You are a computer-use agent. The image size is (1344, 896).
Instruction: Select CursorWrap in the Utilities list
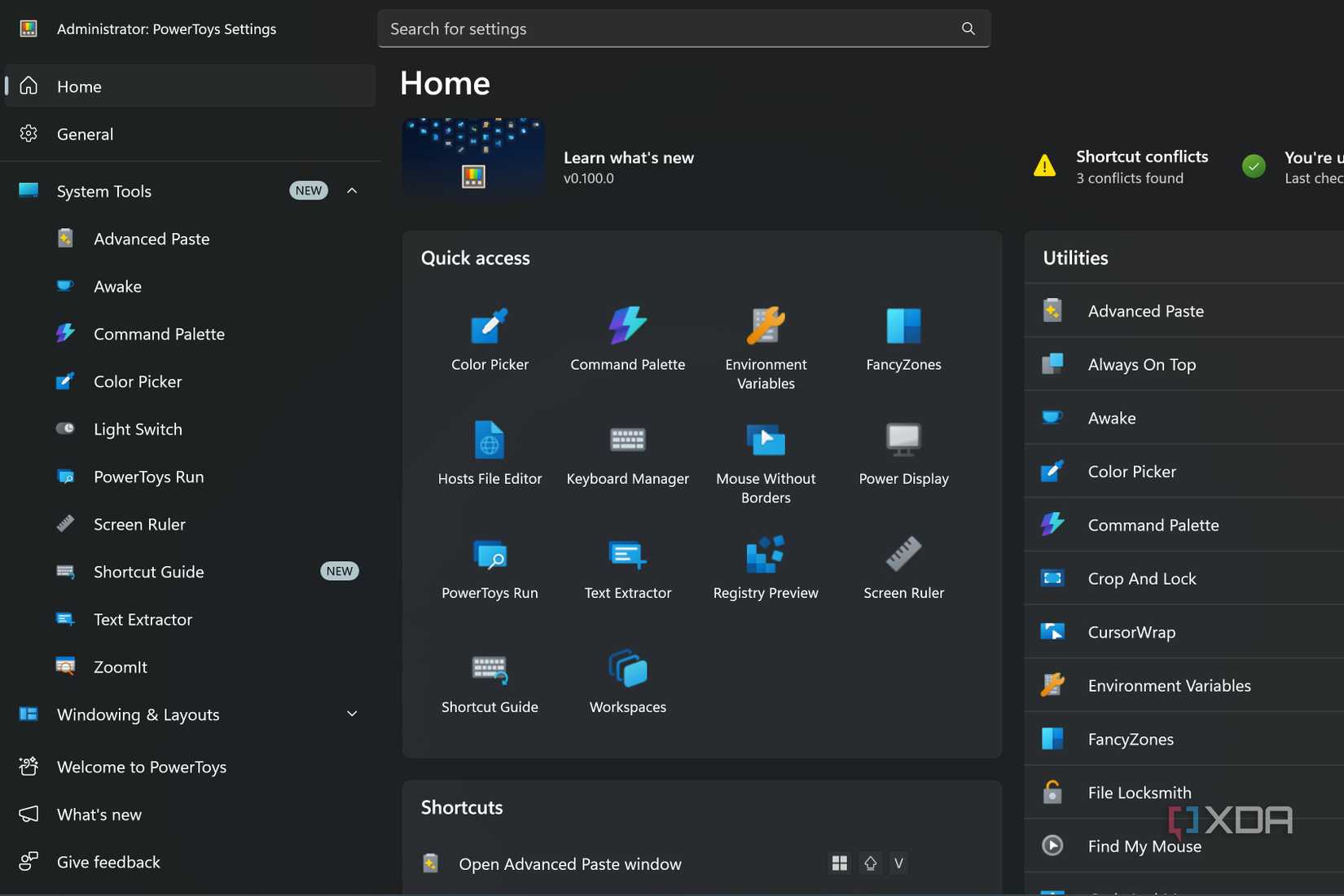pos(1184,632)
